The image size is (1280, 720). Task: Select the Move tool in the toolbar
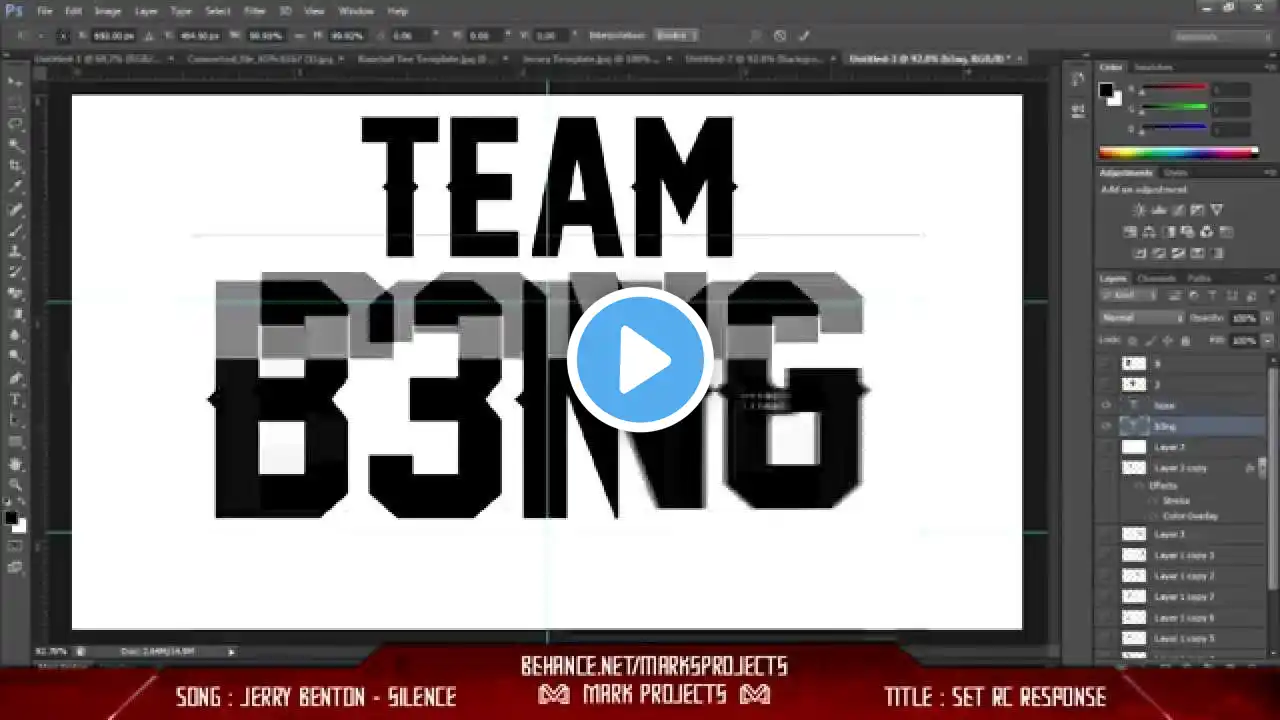(15, 81)
